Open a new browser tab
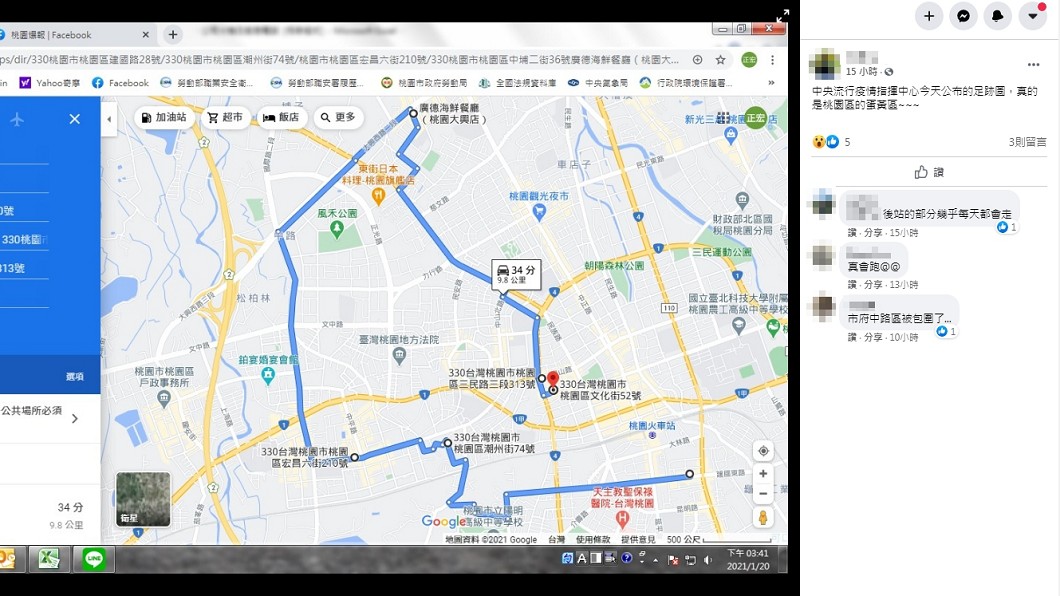This screenshot has height=596, width=1060. [173, 34]
